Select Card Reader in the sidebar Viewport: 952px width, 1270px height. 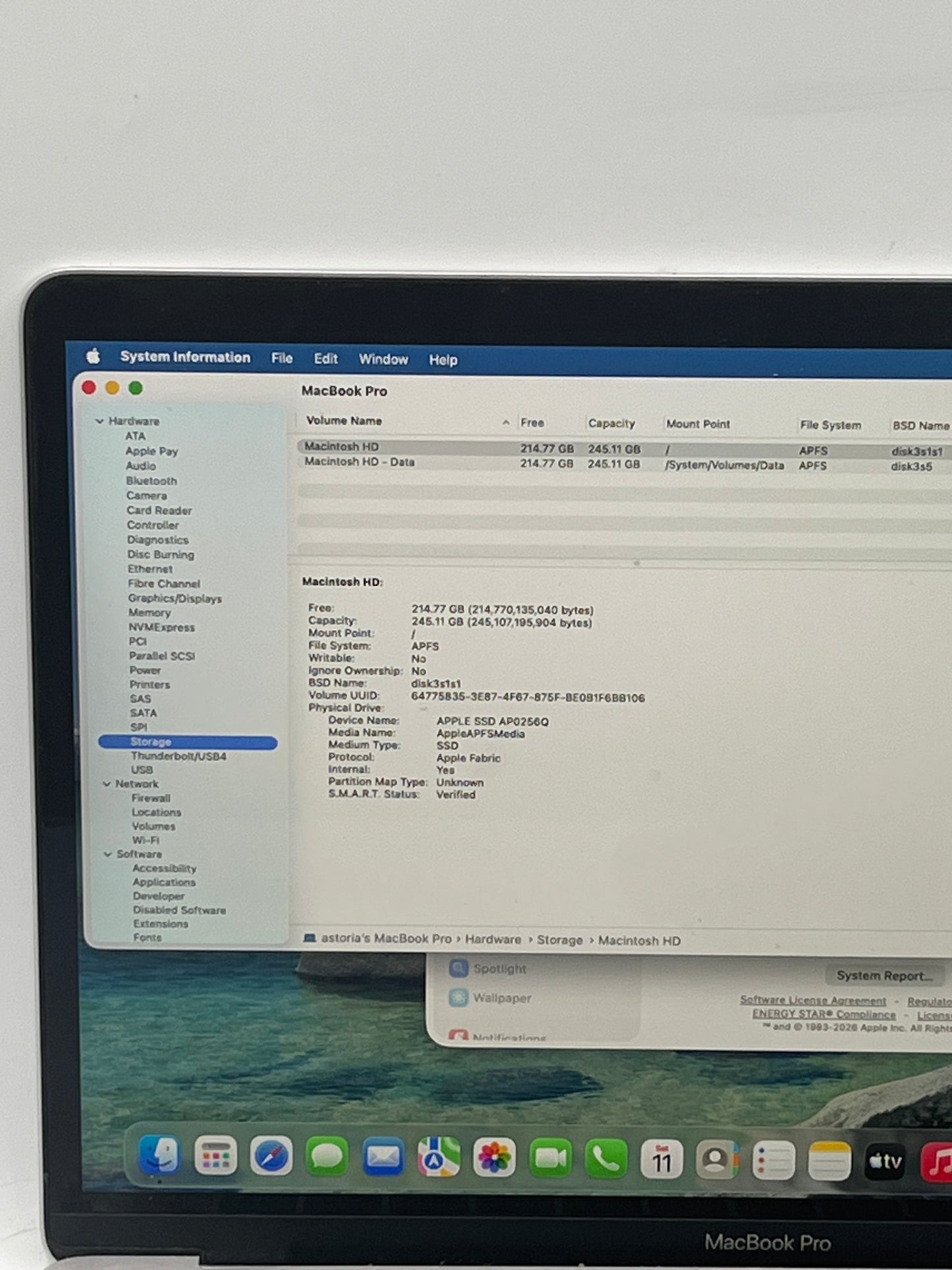point(159,511)
